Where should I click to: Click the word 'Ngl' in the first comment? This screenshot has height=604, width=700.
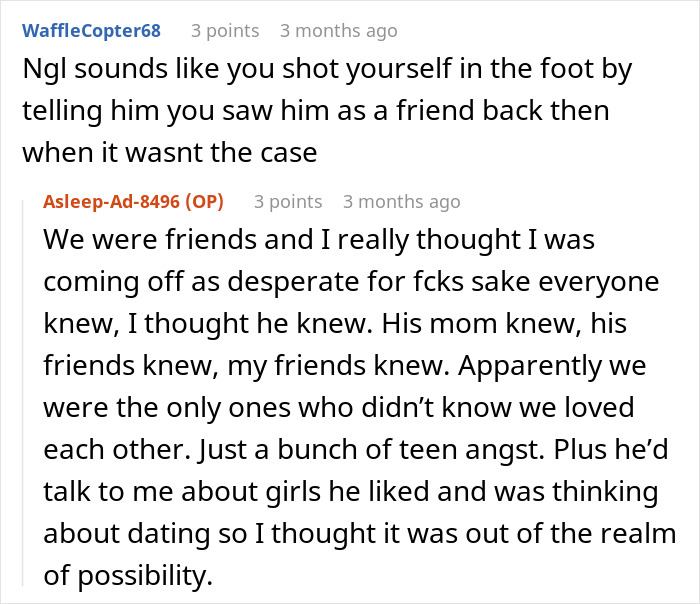click(44, 69)
